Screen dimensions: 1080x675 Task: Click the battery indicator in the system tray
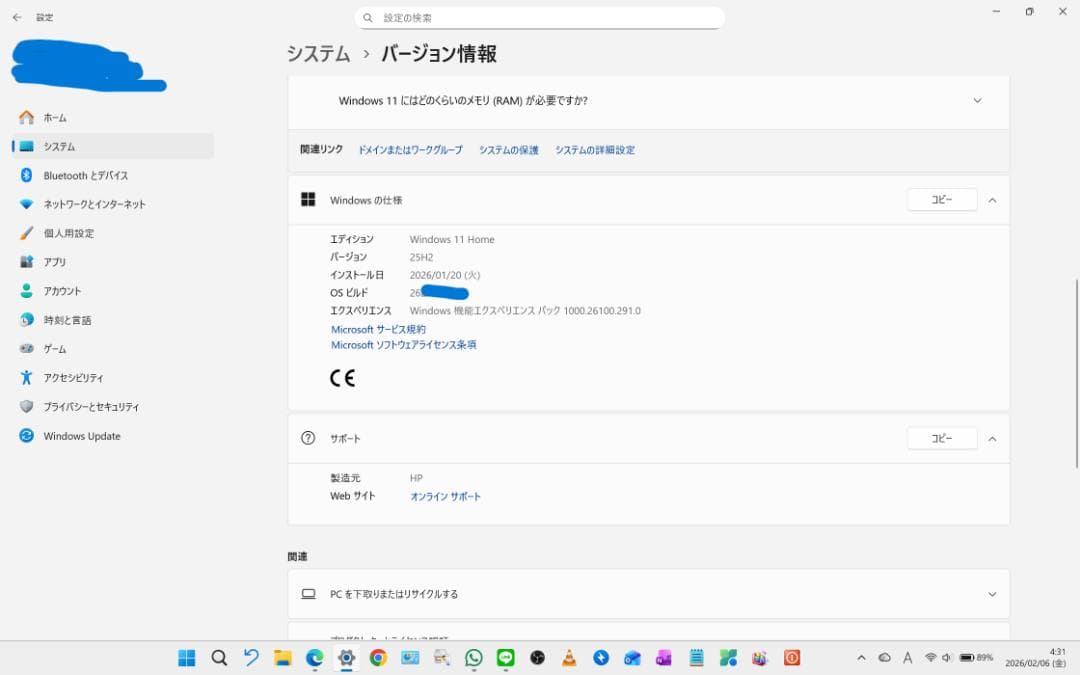tap(967, 658)
